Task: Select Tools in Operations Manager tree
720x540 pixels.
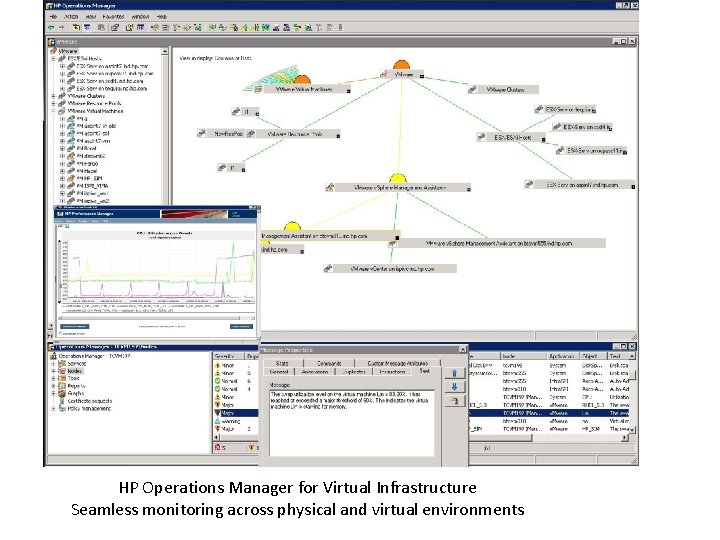Action: [x=73, y=378]
